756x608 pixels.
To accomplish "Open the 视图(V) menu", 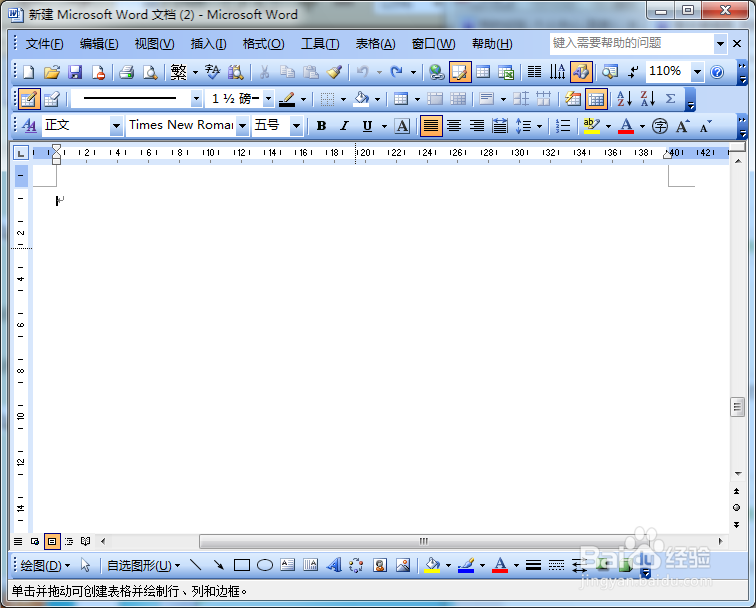I will 154,44.
